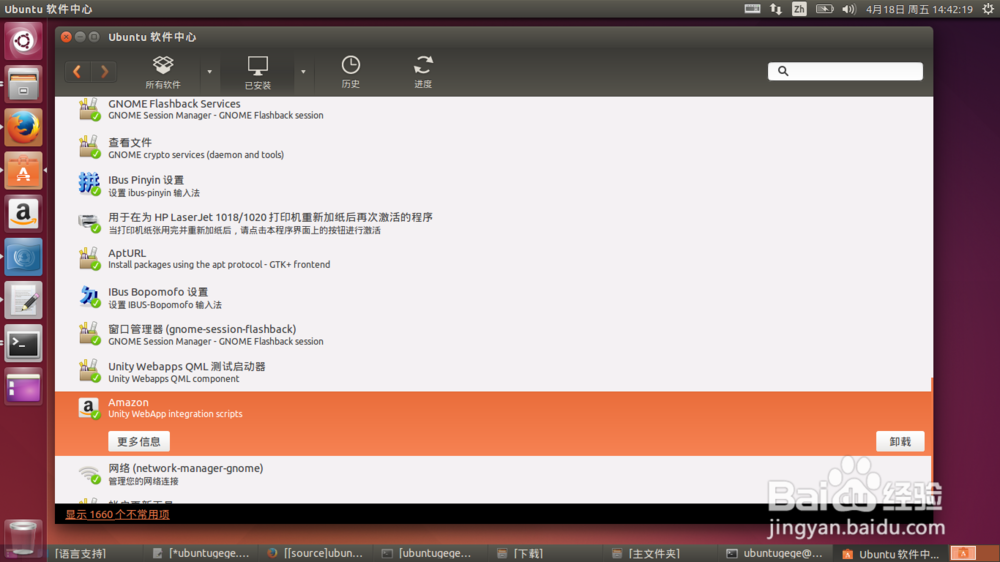Go forward with the right arrow button
The width and height of the screenshot is (1000, 562).
(x=105, y=71)
